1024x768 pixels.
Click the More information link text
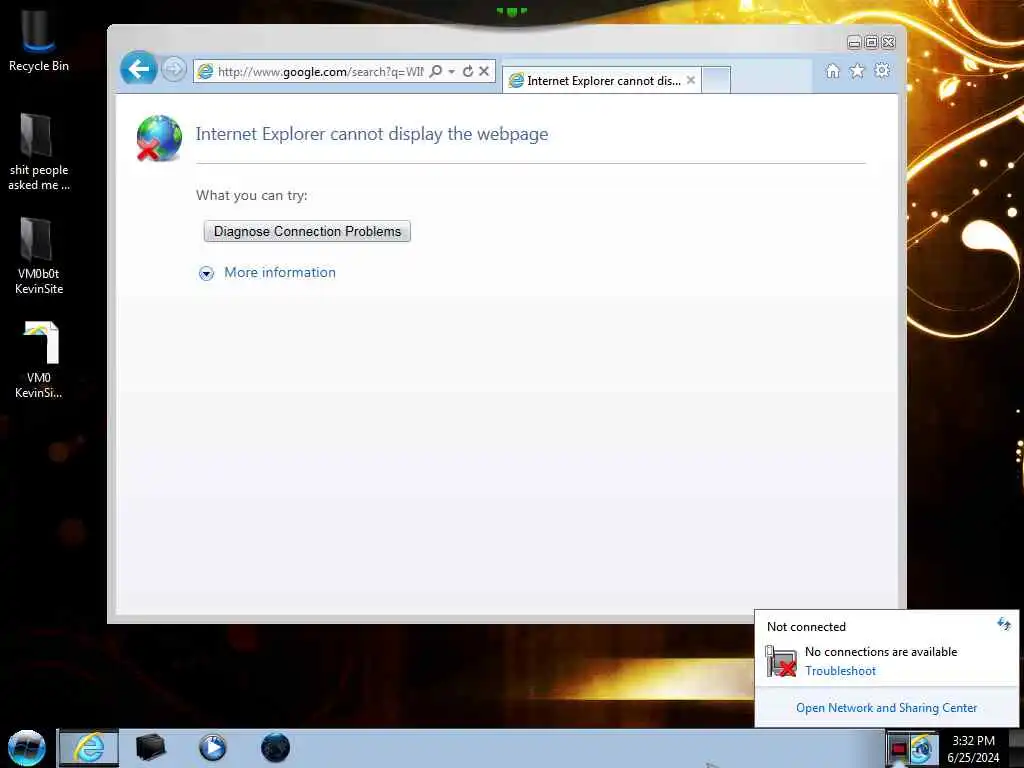coord(280,272)
